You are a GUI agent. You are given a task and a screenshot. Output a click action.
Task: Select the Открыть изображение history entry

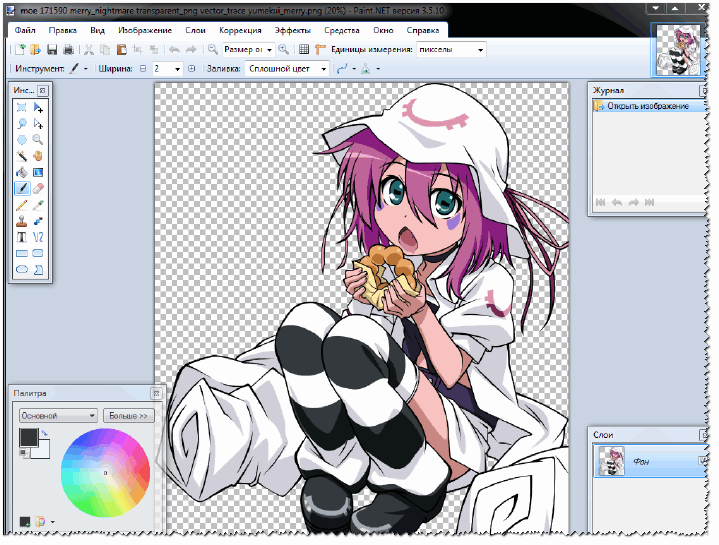649,106
